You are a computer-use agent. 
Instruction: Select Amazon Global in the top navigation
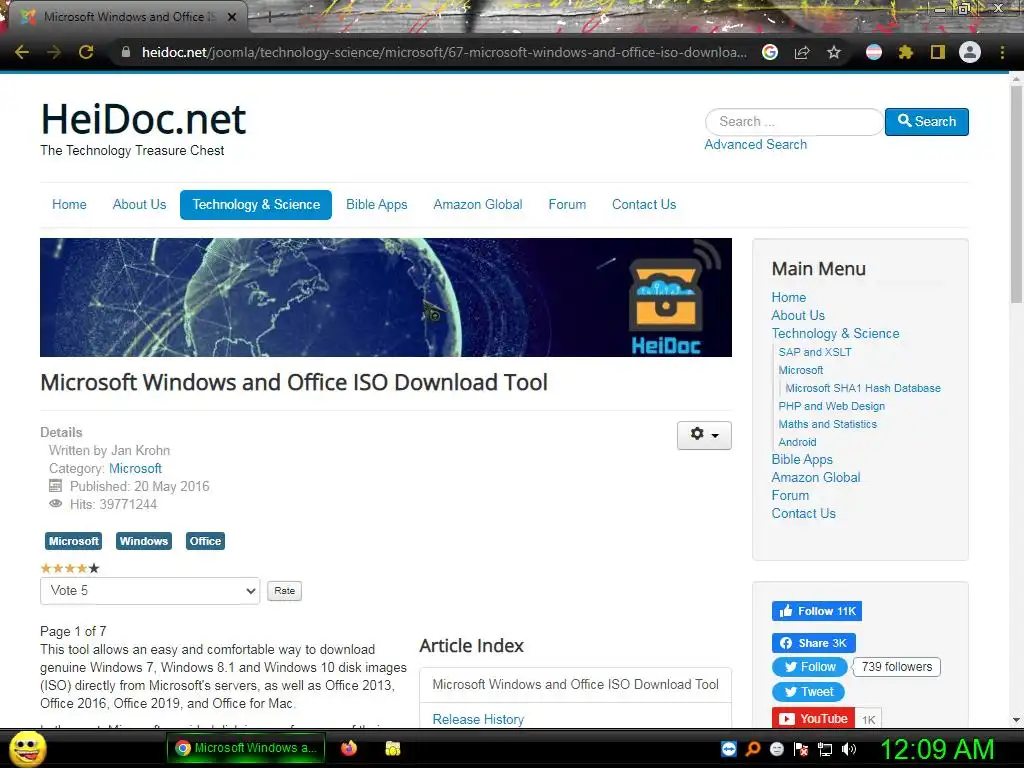478,204
